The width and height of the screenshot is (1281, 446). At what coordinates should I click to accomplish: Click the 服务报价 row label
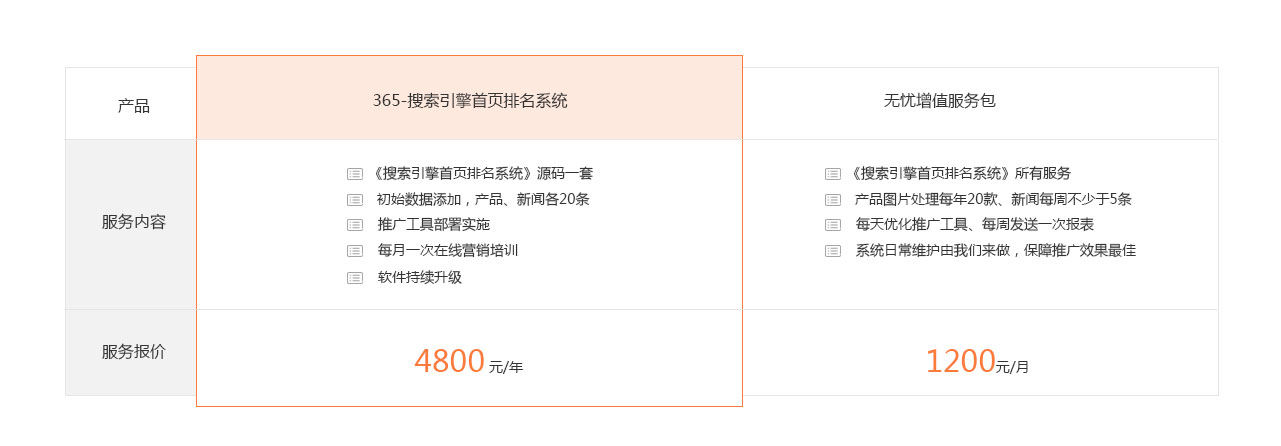pos(134,352)
